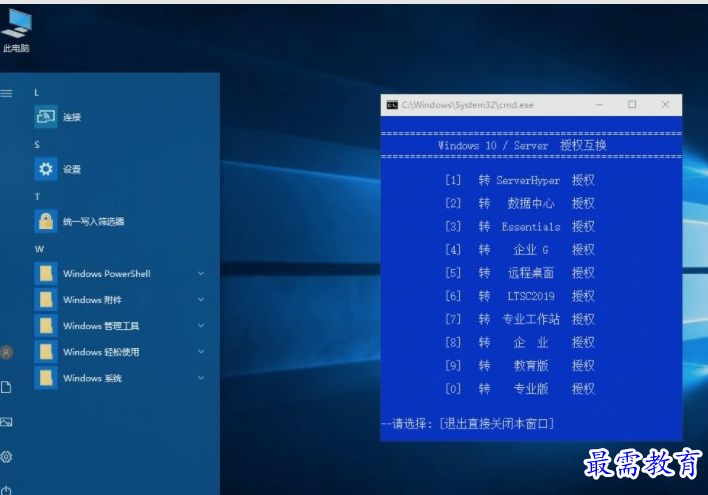Click the Windows 10 / Server 授权互换 heading

(522, 145)
